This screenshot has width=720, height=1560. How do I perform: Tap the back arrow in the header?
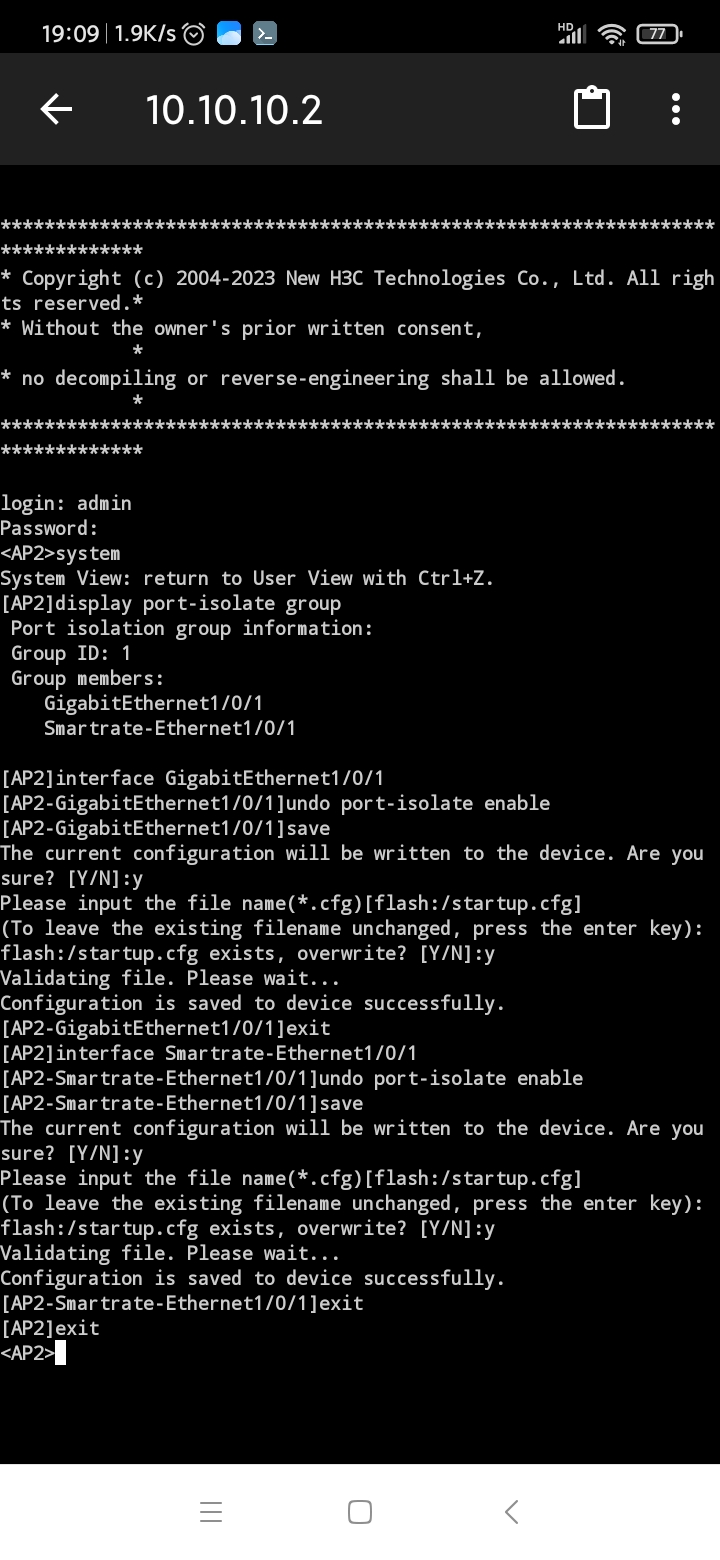tap(57, 109)
